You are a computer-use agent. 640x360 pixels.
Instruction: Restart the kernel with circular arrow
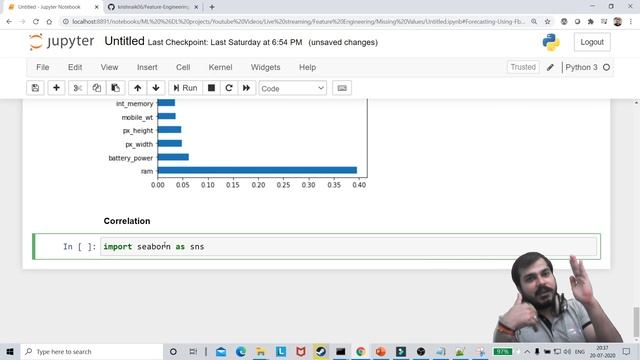(229, 88)
